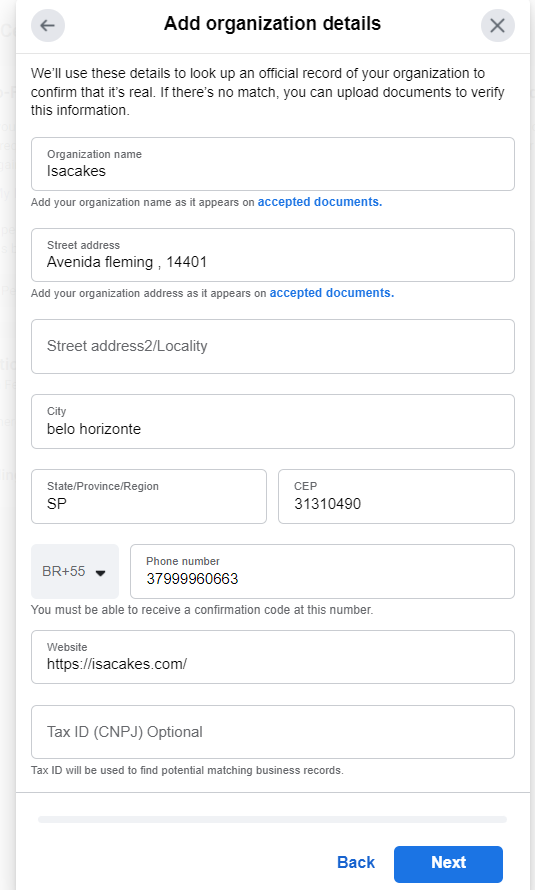Click the Back text button
Screen dimensions: 535x890
pos(356,862)
